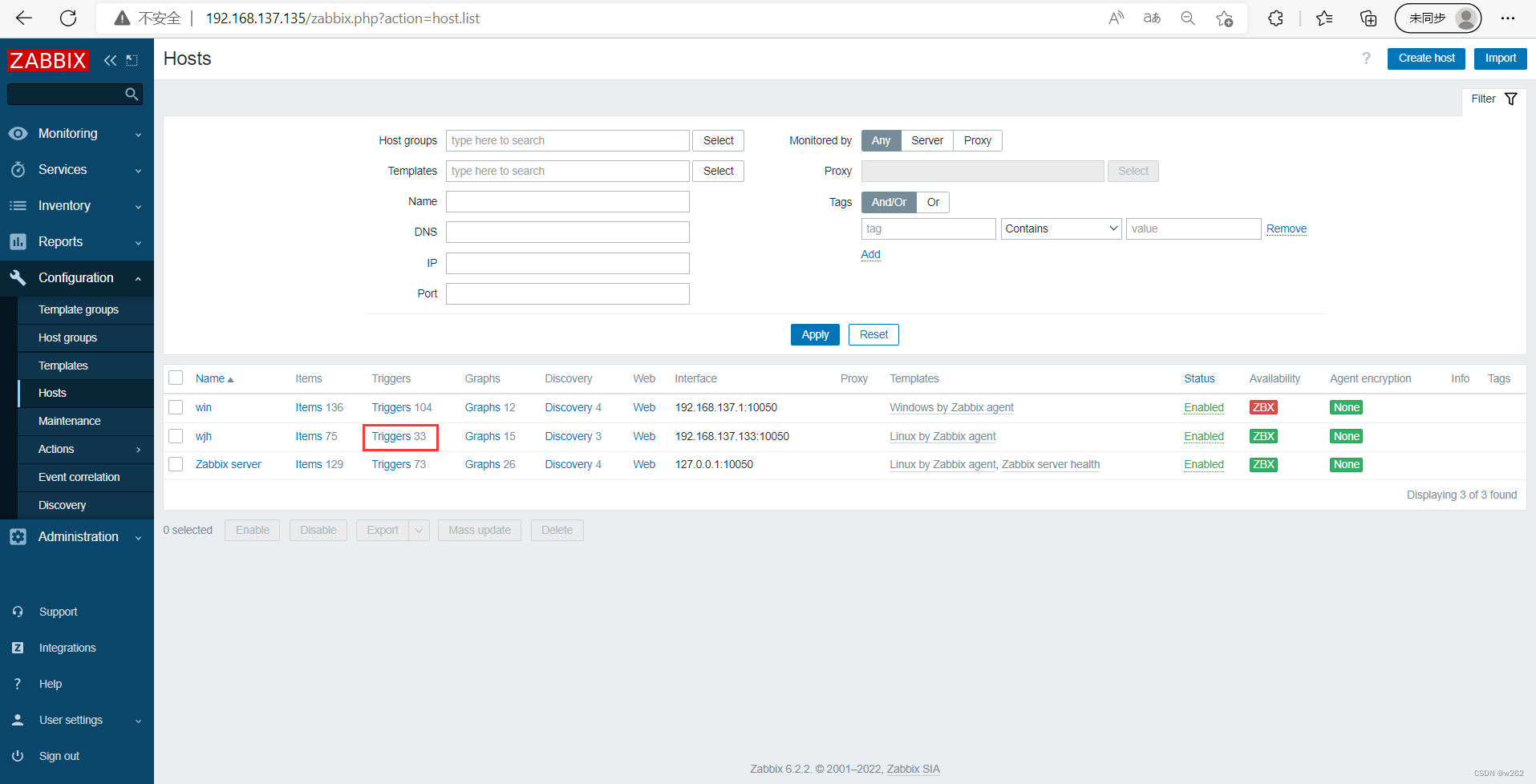
Task: Sort hosts by Name column header
Action: [214, 378]
